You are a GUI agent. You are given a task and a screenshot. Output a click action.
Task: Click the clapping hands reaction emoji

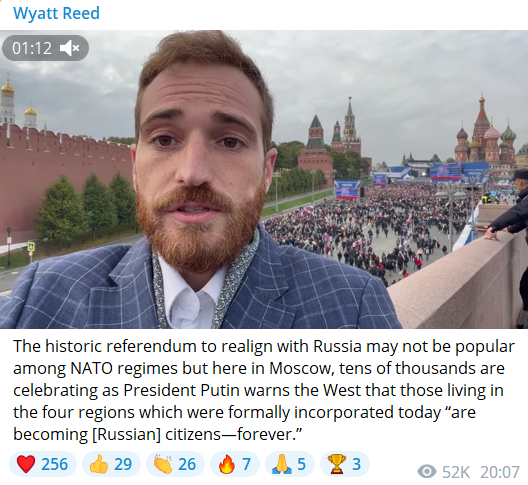163,464
